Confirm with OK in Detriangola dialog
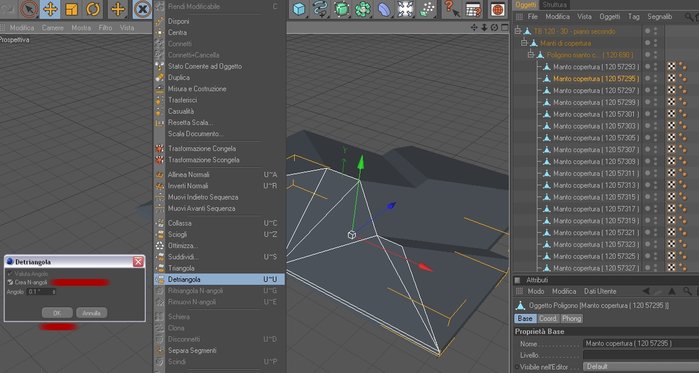The image size is (699, 373). coord(57,313)
